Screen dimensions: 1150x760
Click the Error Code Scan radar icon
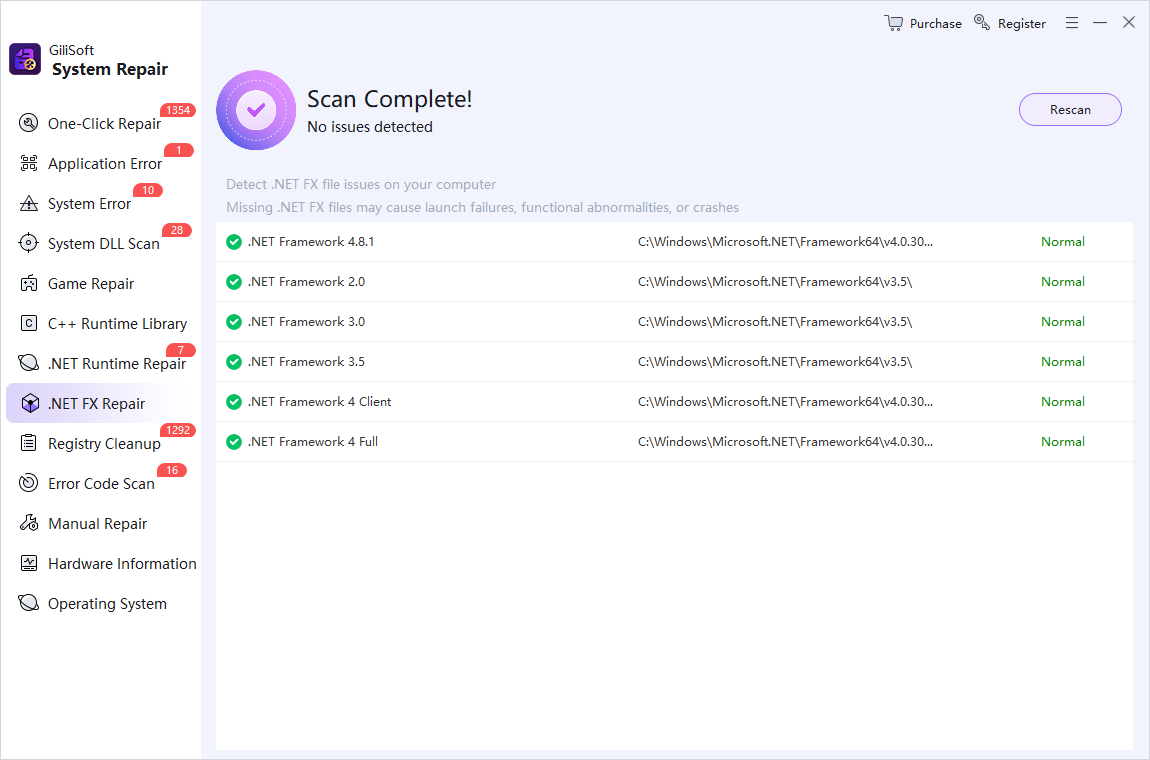click(x=29, y=483)
